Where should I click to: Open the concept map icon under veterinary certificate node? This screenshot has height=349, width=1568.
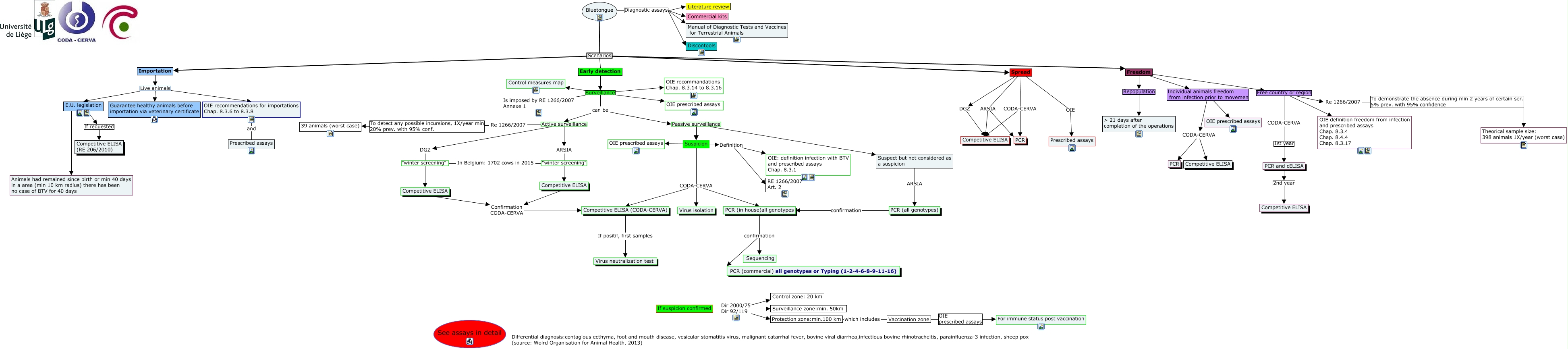[x=154, y=119]
